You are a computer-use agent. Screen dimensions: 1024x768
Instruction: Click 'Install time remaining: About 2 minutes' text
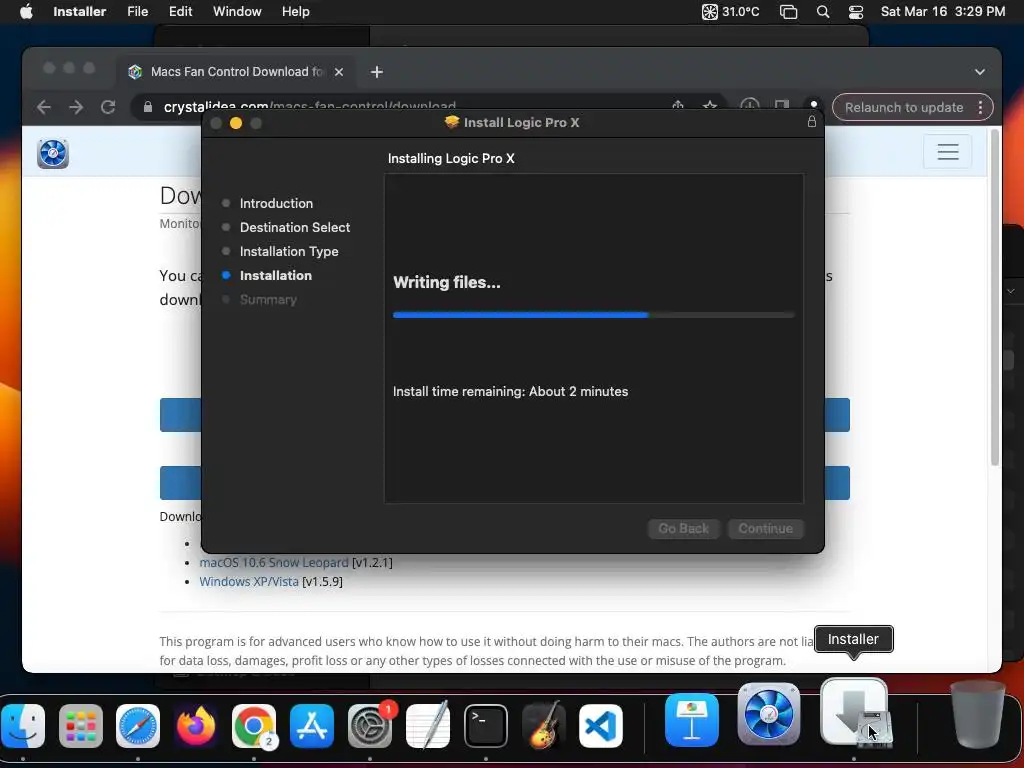(x=510, y=391)
